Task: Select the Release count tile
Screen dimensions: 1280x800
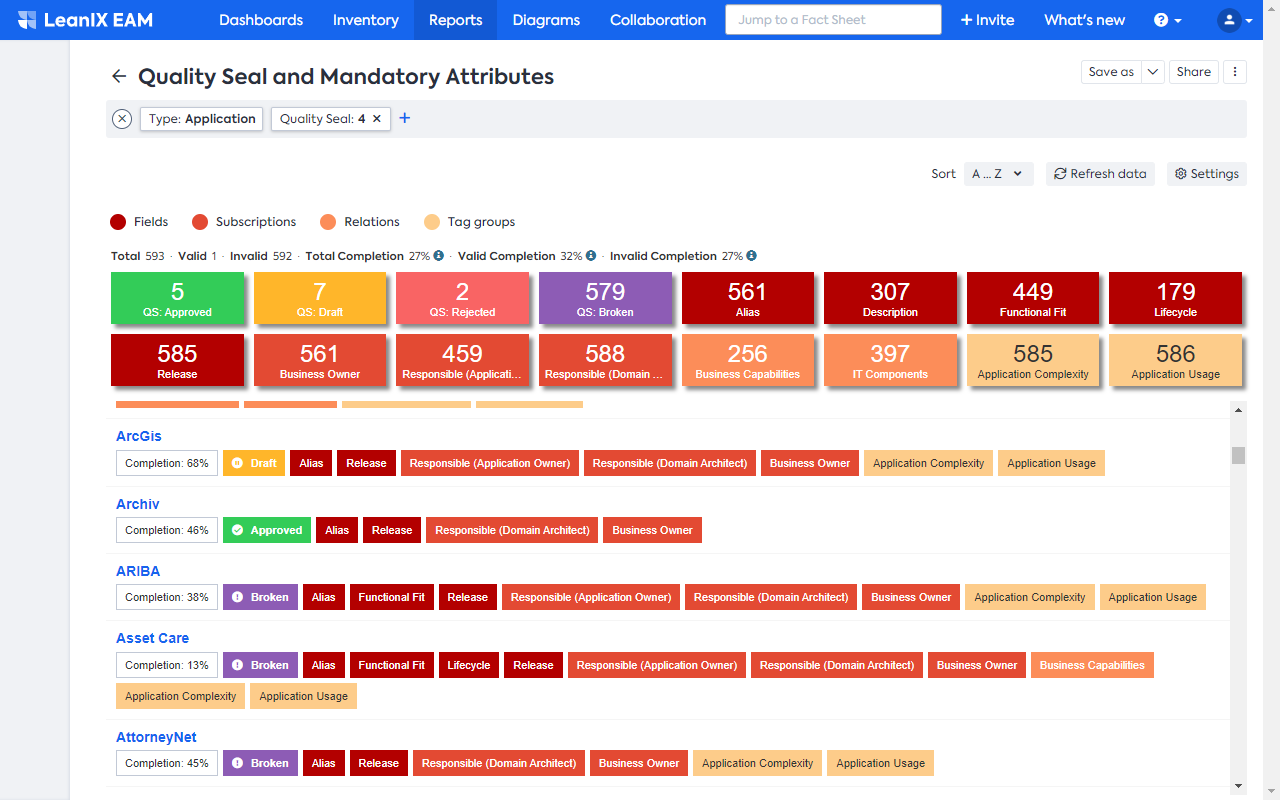Action: pyautogui.click(x=177, y=360)
